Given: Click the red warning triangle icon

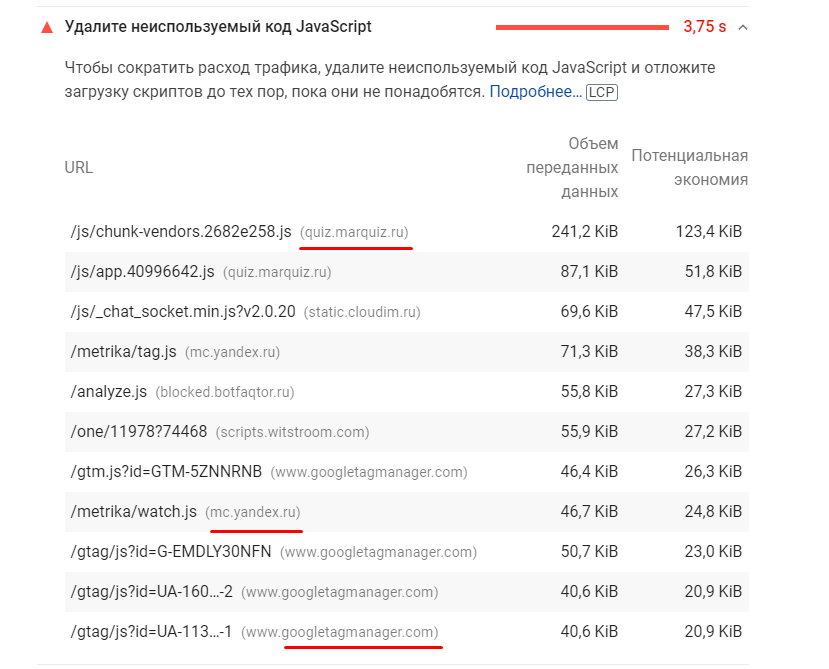Looking at the screenshot, I should (x=47, y=28).
